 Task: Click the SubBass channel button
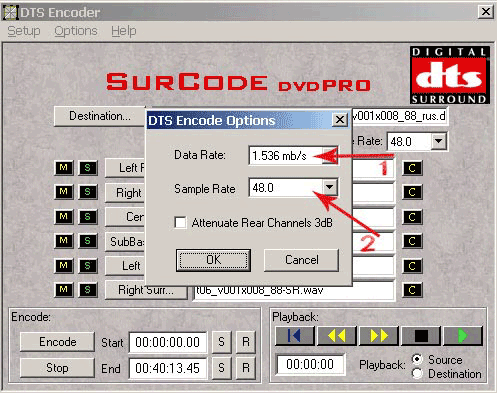click(125, 241)
